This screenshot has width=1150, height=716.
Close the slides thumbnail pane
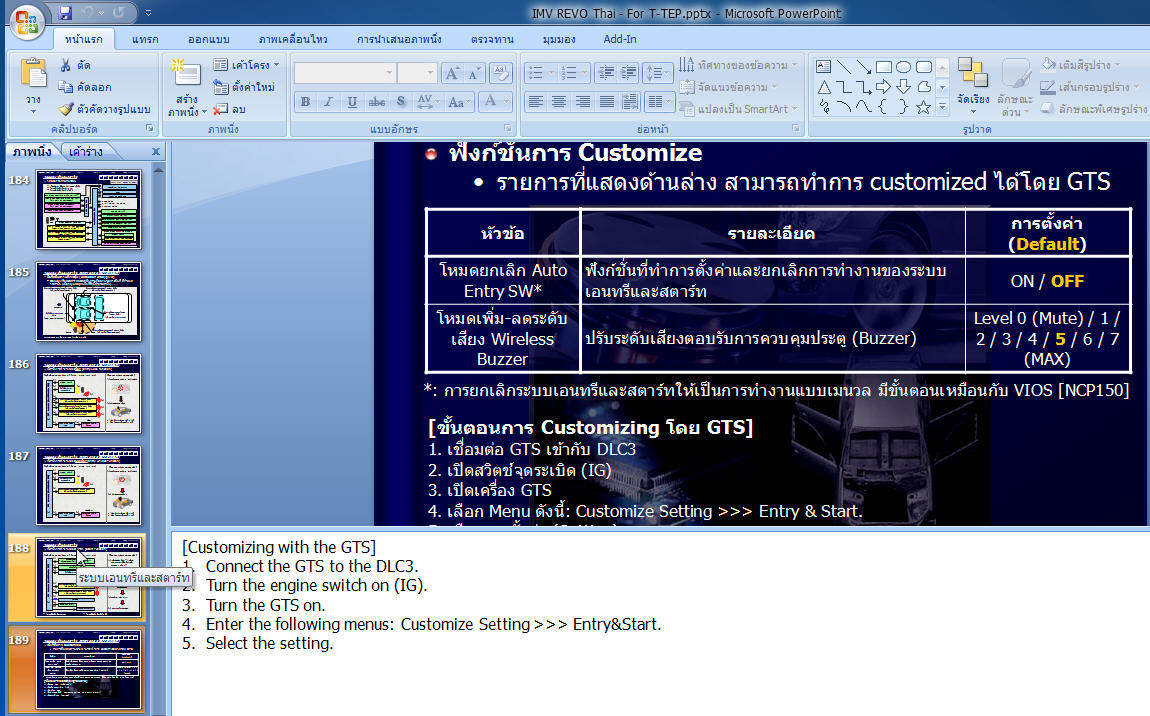coord(155,152)
